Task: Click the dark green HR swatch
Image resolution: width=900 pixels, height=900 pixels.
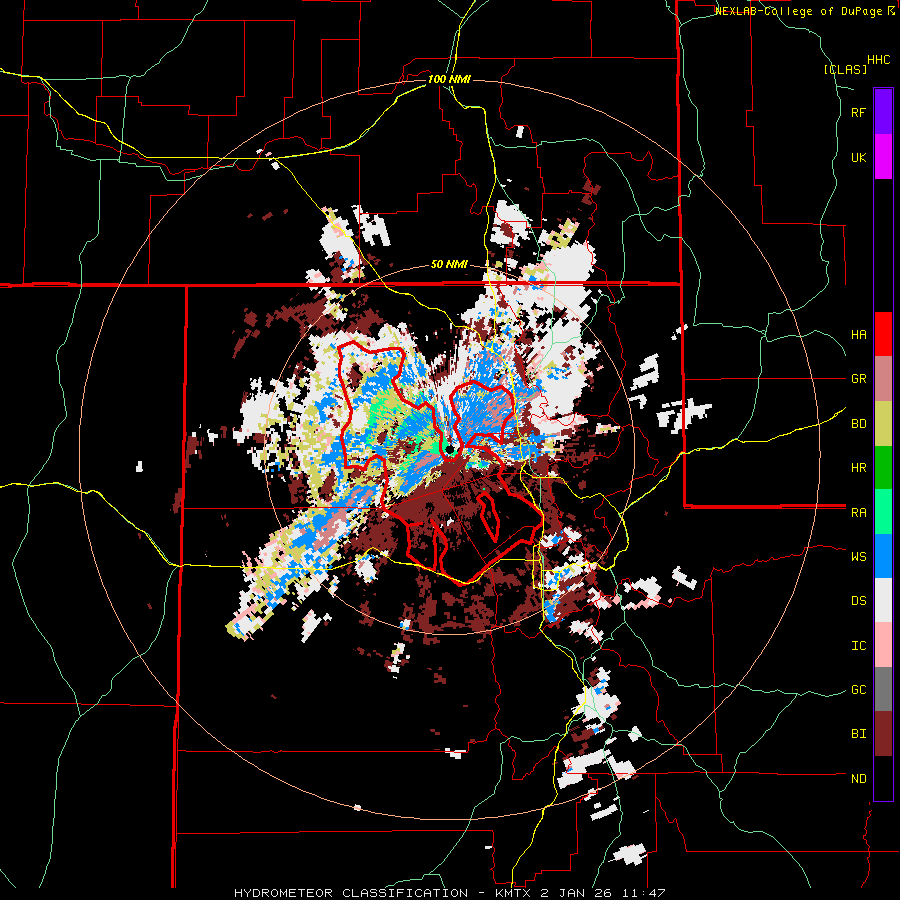Action: click(x=883, y=467)
